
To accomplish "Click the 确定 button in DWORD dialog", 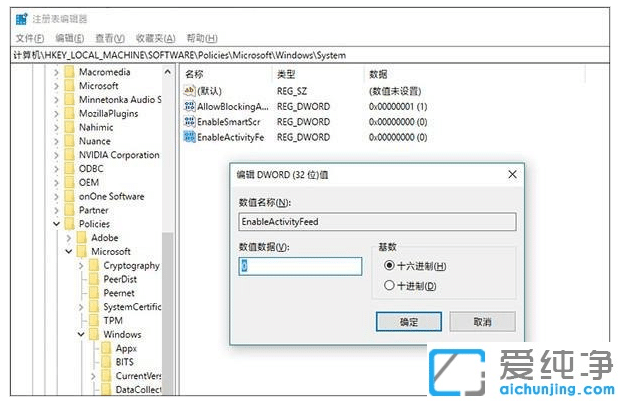I will pyautogui.click(x=409, y=322).
